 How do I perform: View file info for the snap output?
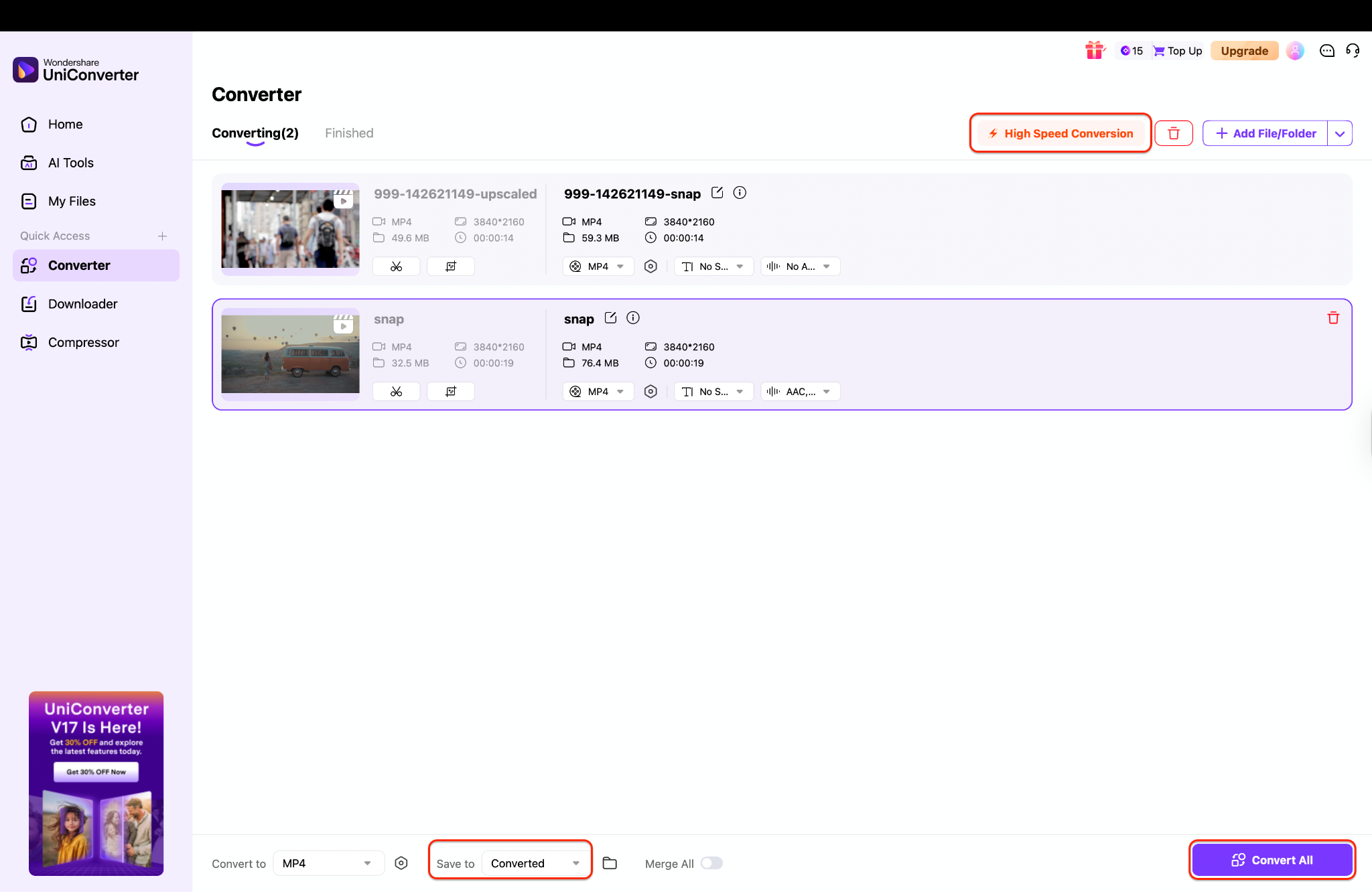coord(632,318)
